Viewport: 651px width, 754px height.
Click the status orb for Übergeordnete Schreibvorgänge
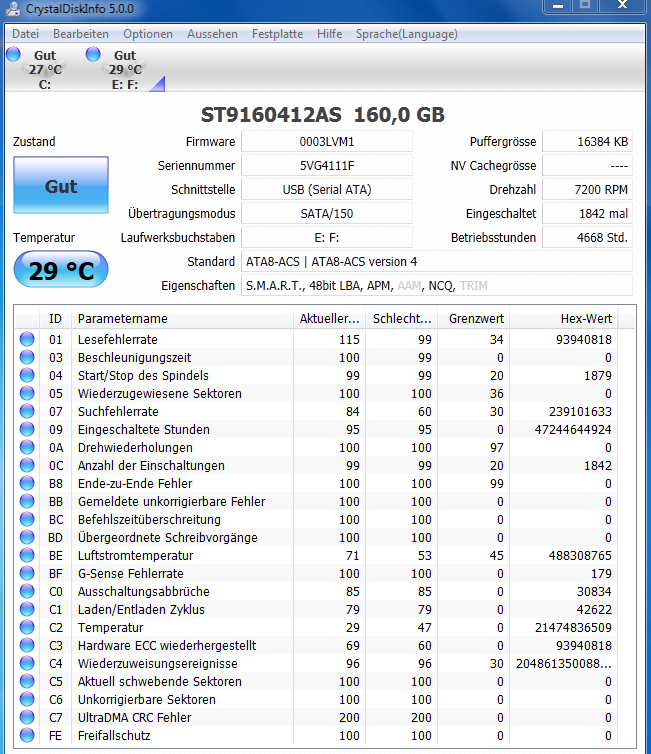coord(27,537)
